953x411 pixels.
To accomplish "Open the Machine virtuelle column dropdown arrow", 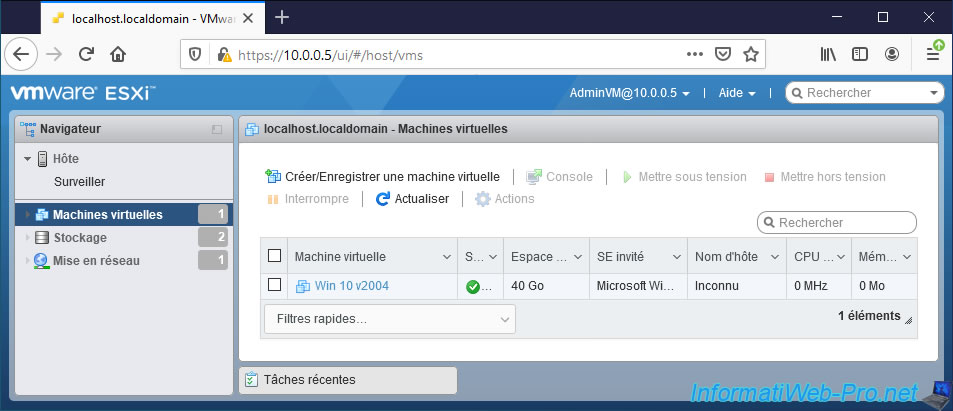I will click(x=447, y=257).
